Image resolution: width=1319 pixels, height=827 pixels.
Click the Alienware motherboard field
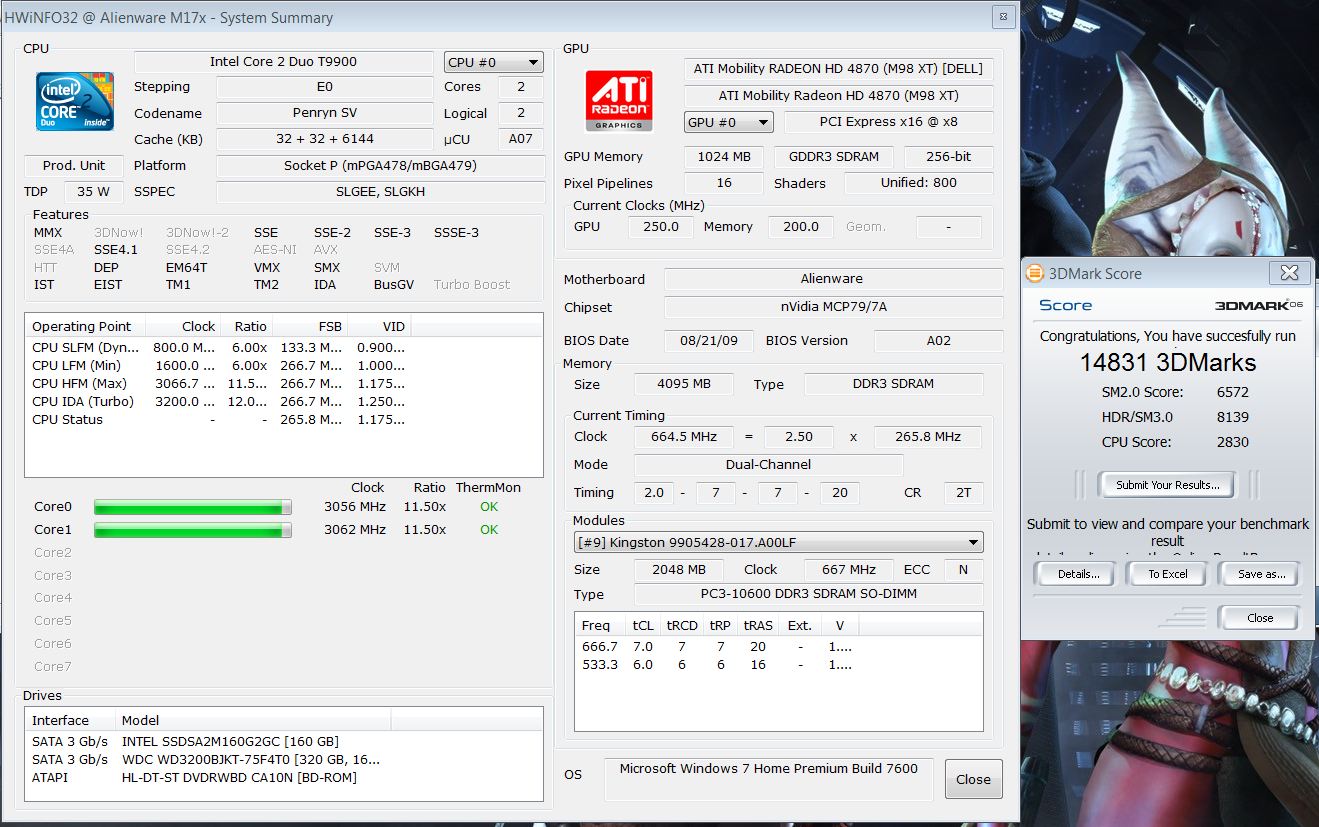(832, 280)
